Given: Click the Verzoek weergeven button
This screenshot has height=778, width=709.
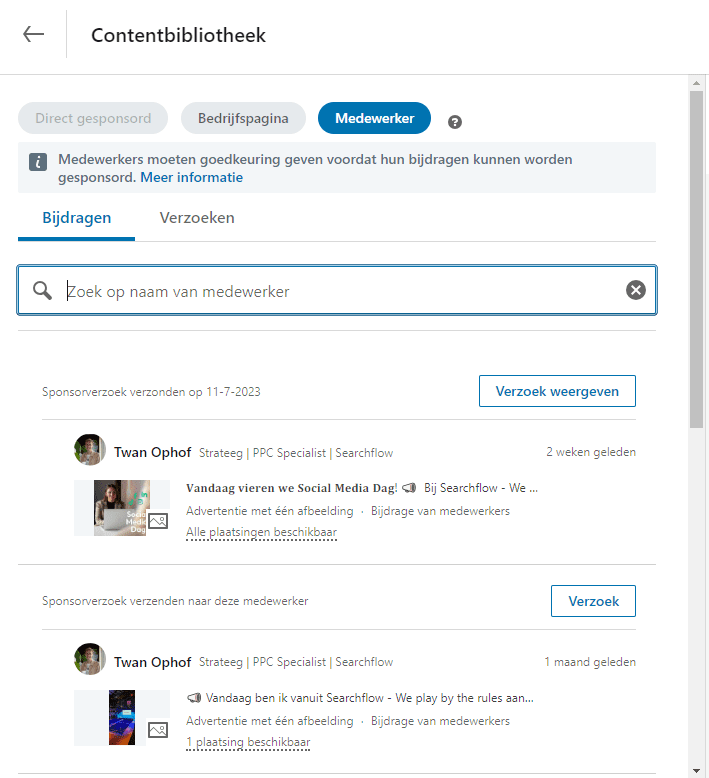Looking at the screenshot, I should 557,391.
